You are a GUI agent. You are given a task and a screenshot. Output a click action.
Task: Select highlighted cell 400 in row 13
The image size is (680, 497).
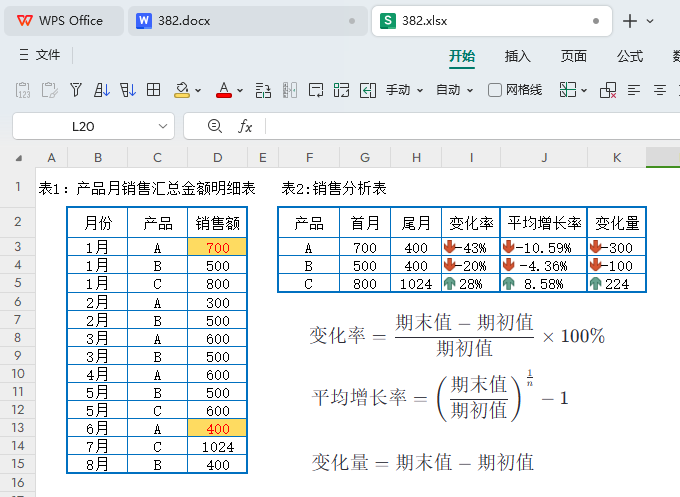click(217, 428)
